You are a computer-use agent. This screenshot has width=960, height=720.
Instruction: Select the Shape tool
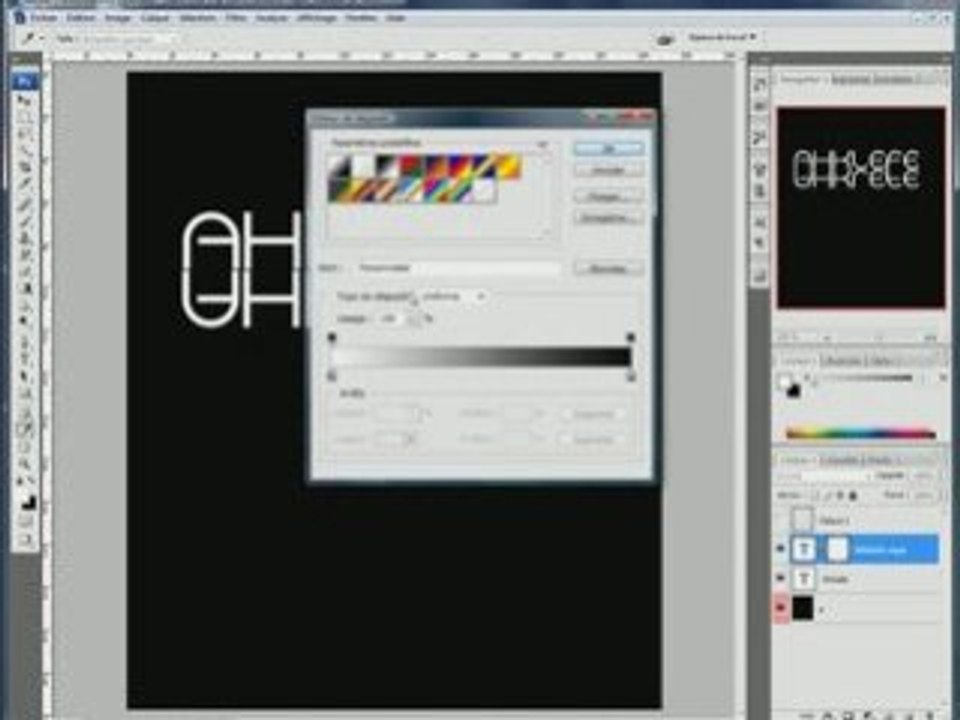[x=26, y=391]
